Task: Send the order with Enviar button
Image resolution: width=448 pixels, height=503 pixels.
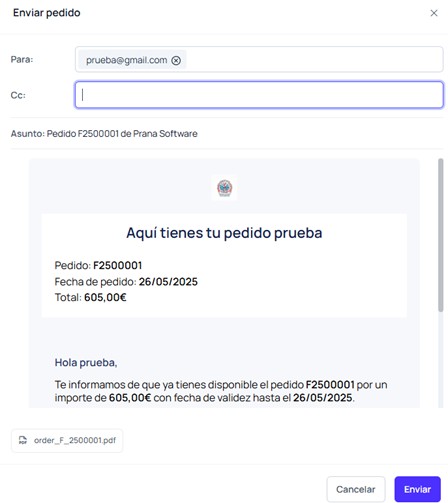Action: click(417, 489)
